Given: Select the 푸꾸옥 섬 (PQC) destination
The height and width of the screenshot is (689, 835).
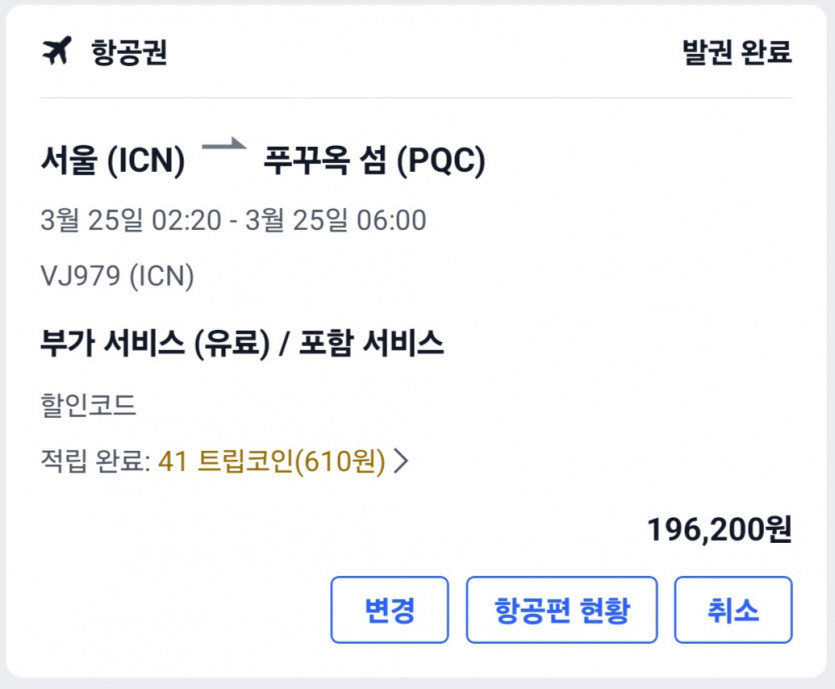Looking at the screenshot, I should [374, 161].
